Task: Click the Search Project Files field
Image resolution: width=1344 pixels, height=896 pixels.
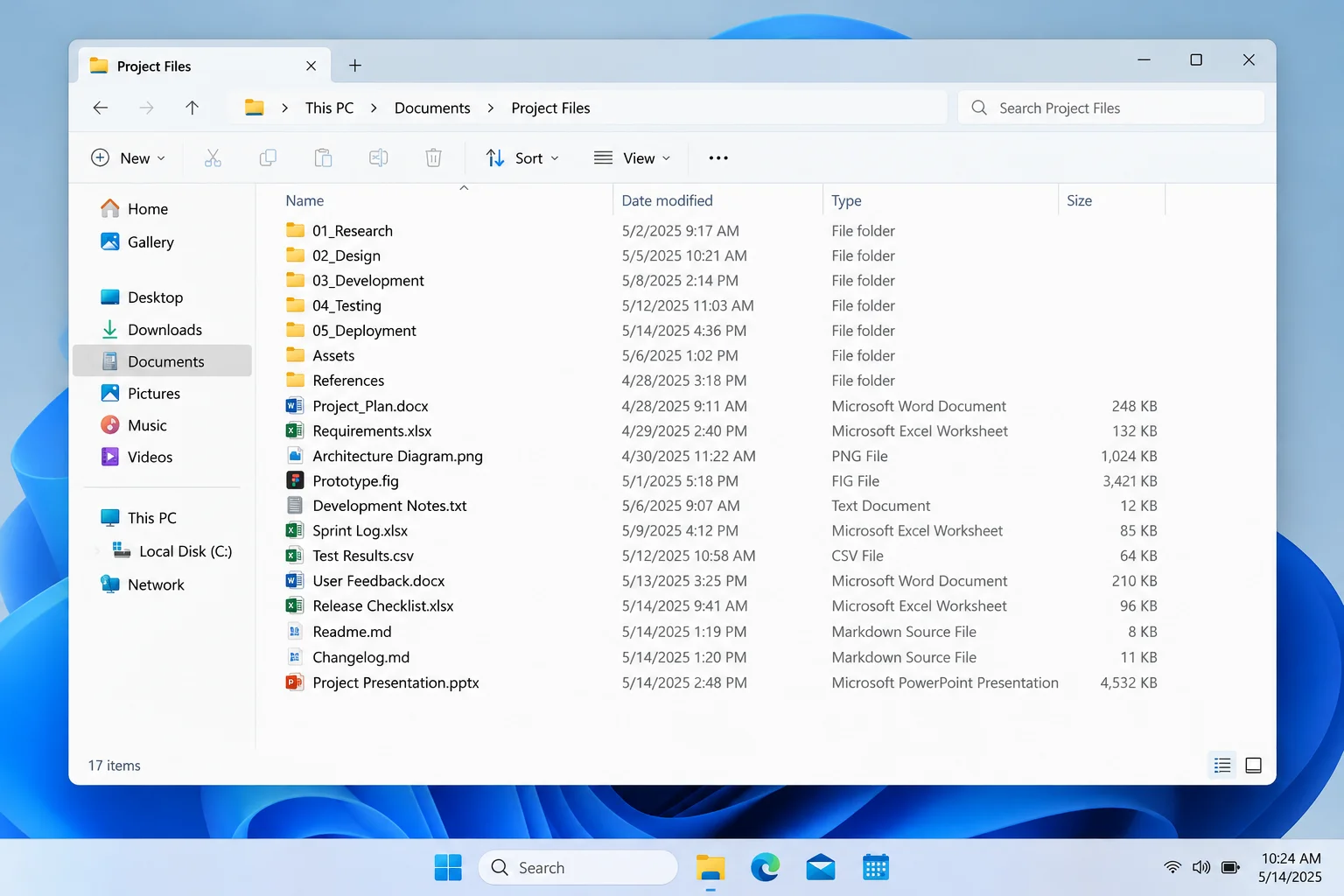Action: pyautogui.click(x=1111, y=108)
